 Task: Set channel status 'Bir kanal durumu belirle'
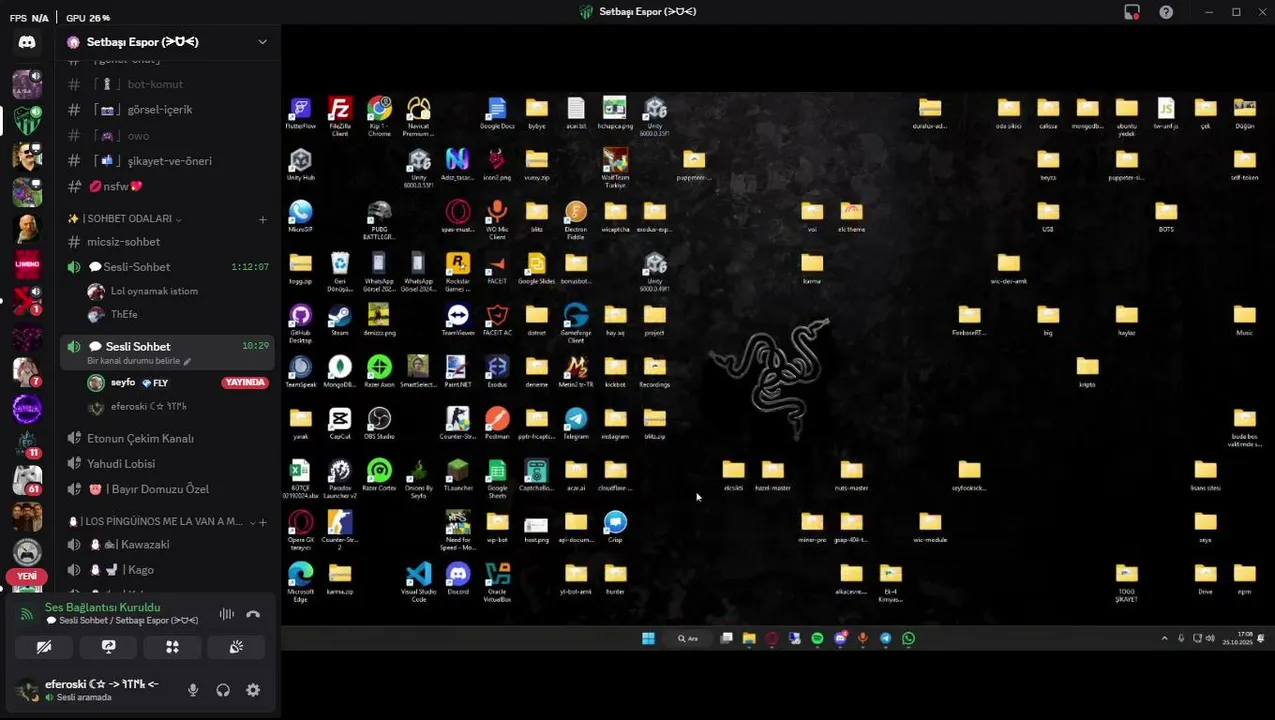pyautogui.click(x=138, y=361)
